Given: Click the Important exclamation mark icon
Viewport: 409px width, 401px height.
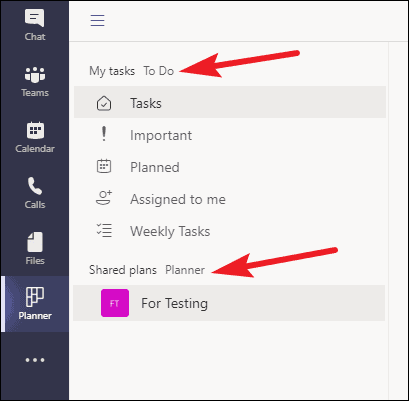Looking at the screenshot, I should 104,134.
